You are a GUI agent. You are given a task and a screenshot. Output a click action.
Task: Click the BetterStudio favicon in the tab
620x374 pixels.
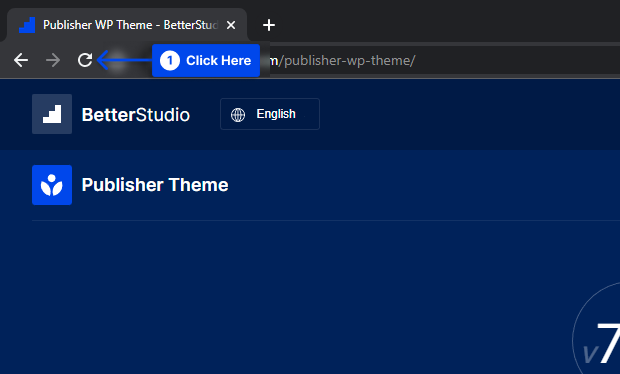[x=27, y=25]
